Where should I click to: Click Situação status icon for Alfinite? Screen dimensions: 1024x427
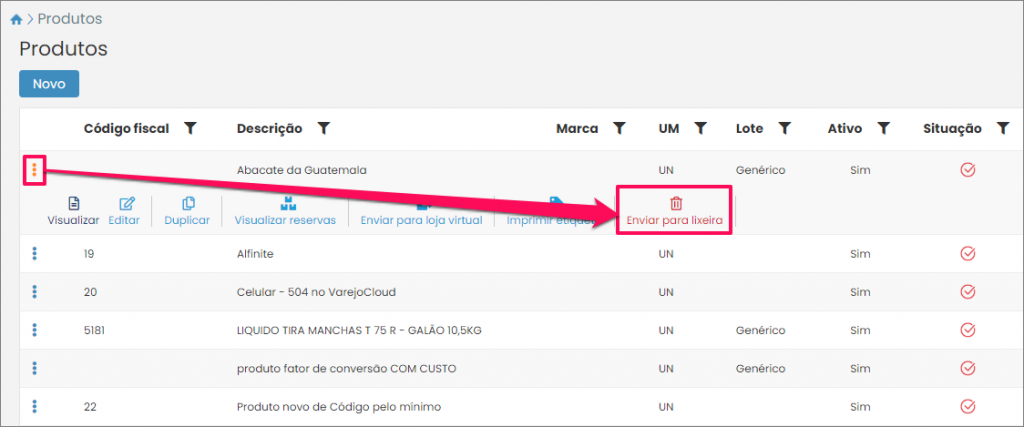tap(967, 254)
